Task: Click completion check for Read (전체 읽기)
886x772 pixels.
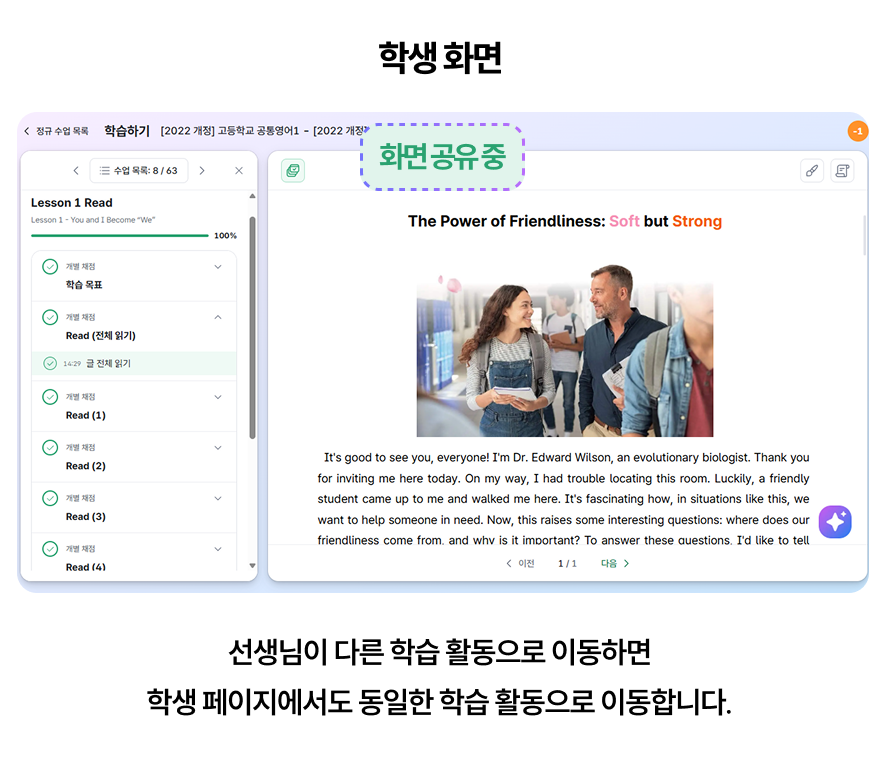Action: tap(50, 317)
